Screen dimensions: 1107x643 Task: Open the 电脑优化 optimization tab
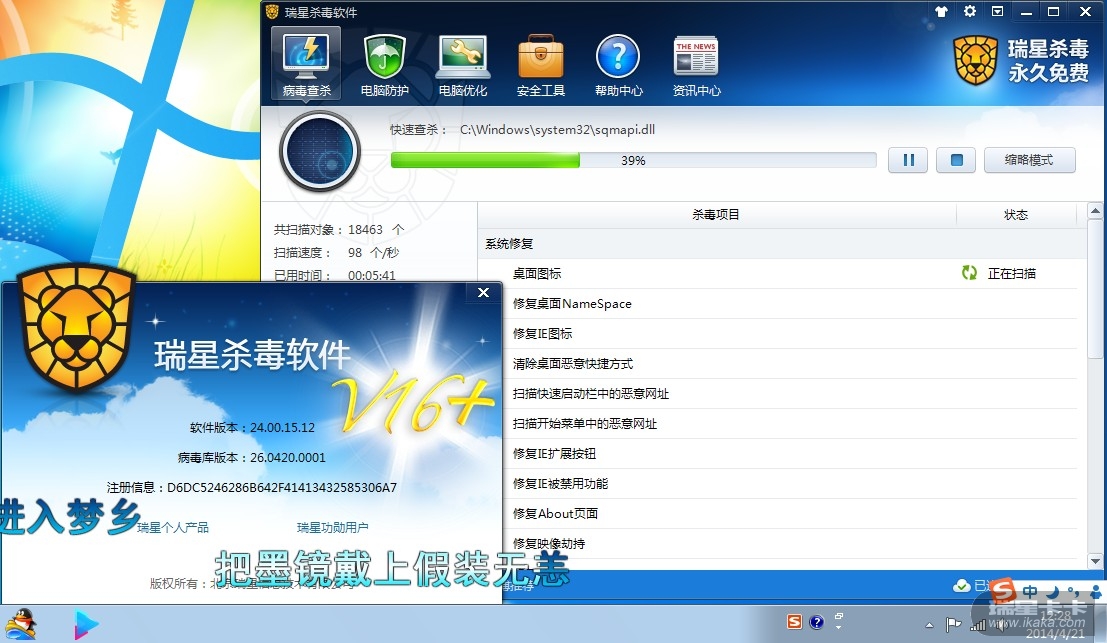tap(462, 64)
